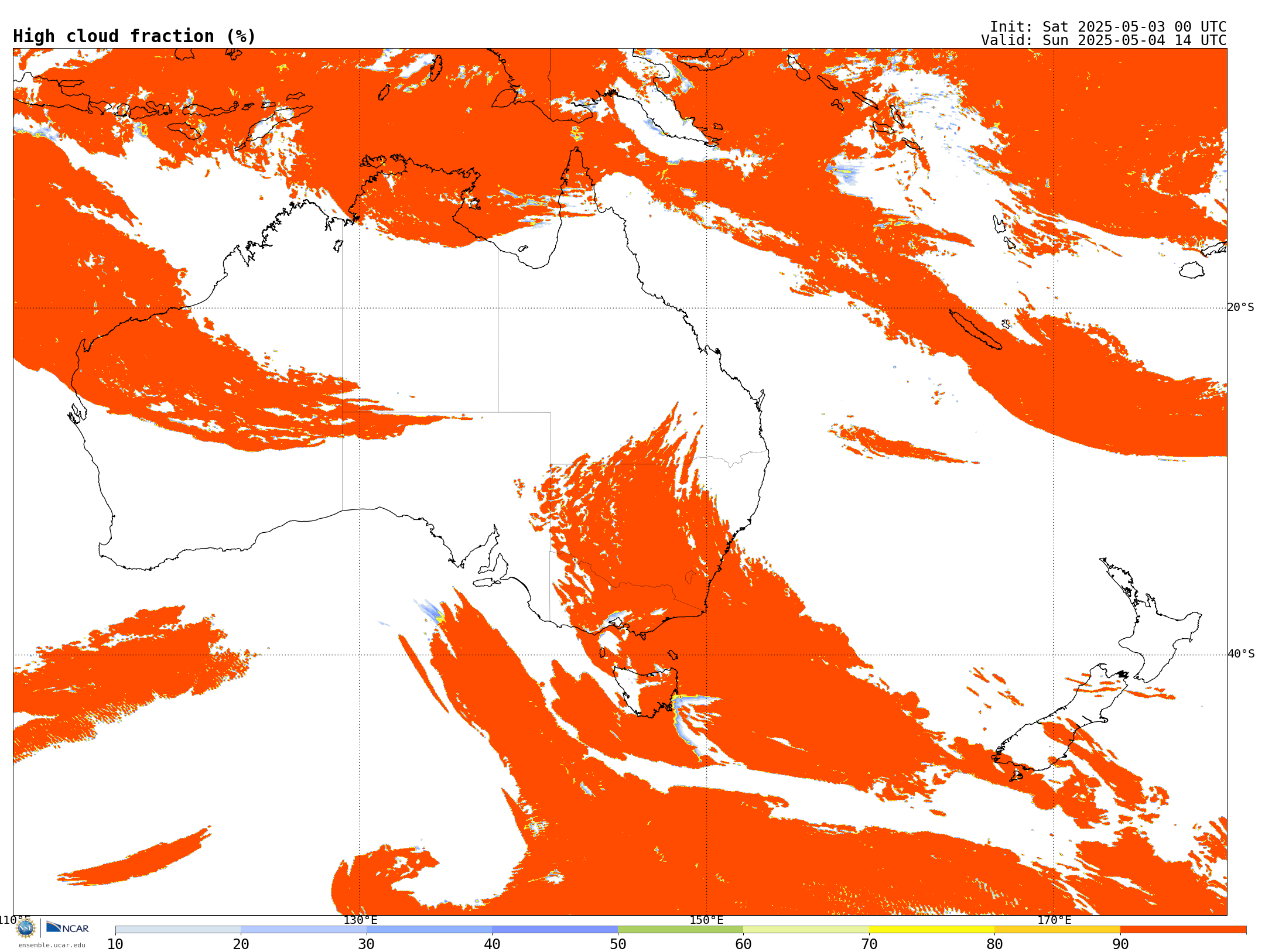Click the 150°E longitude label
Screen dimensions: 1265x952
click(706, 920)
